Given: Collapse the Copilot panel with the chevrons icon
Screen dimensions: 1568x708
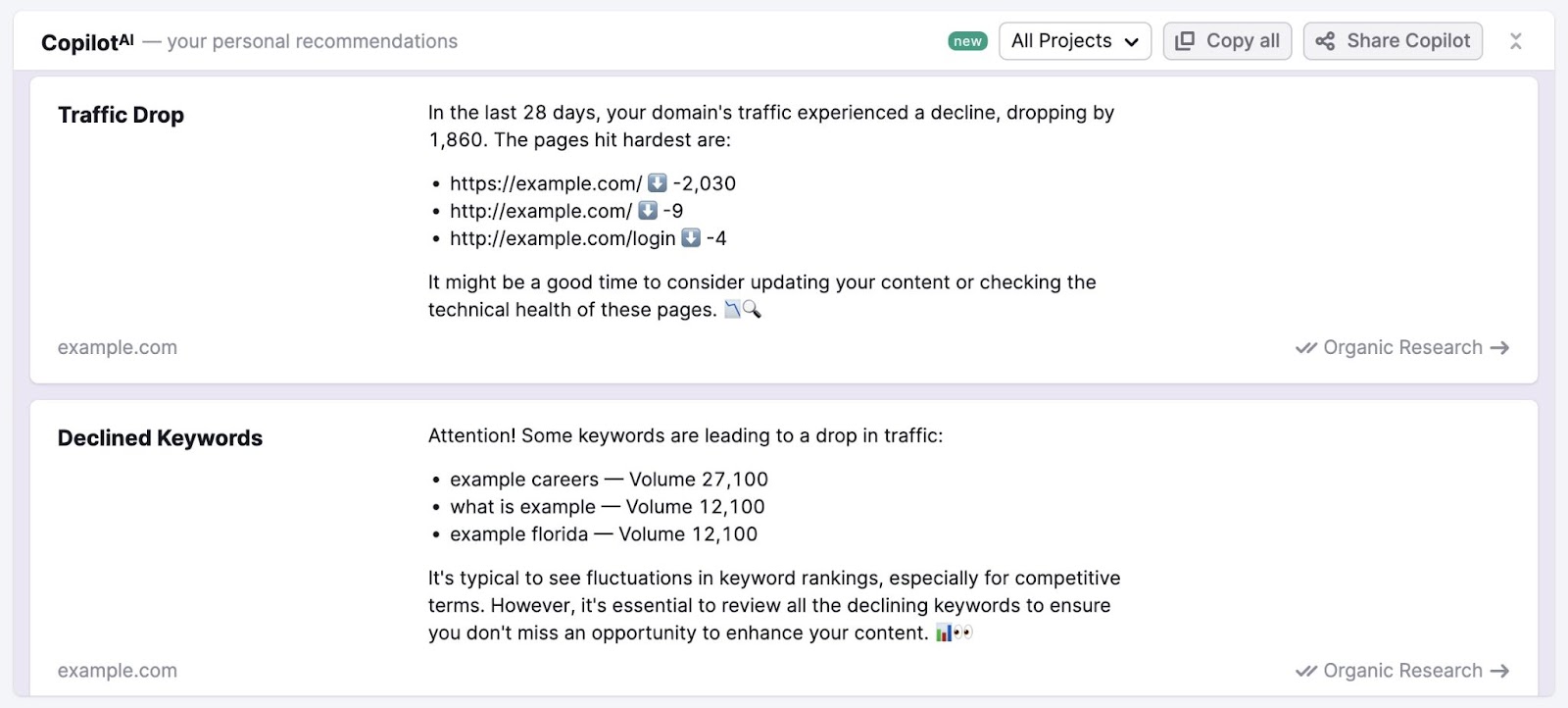Looking at the screenshot, I should [x=1515, y=41].
